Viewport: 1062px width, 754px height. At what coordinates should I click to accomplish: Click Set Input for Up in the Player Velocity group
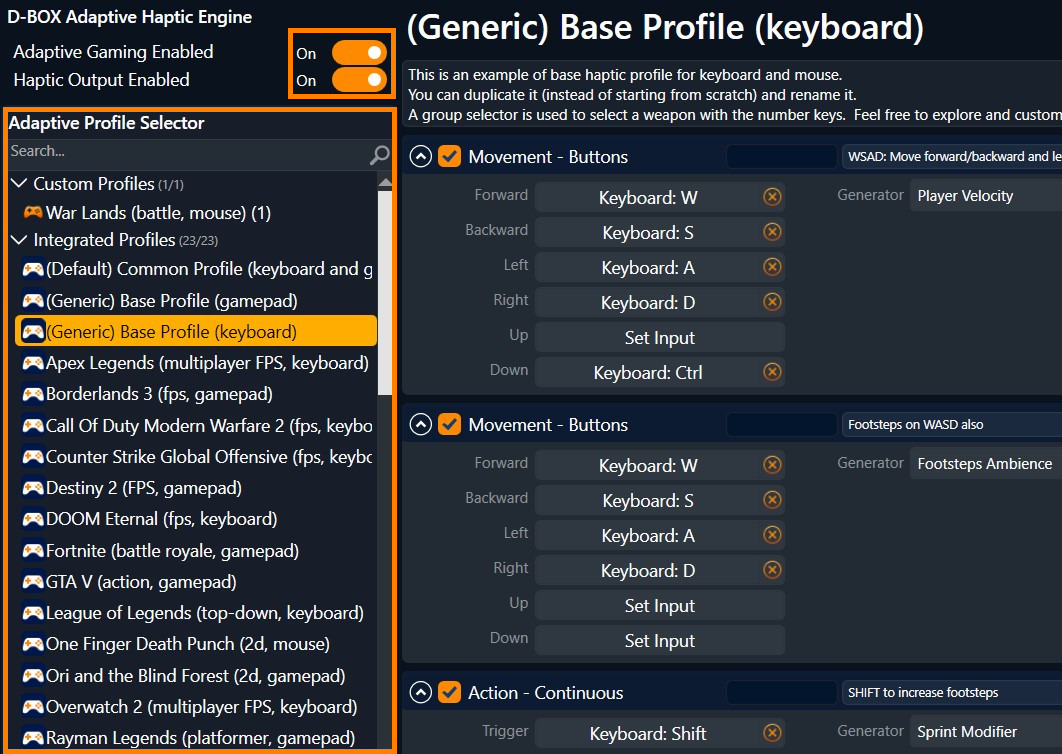click(659, 338)
